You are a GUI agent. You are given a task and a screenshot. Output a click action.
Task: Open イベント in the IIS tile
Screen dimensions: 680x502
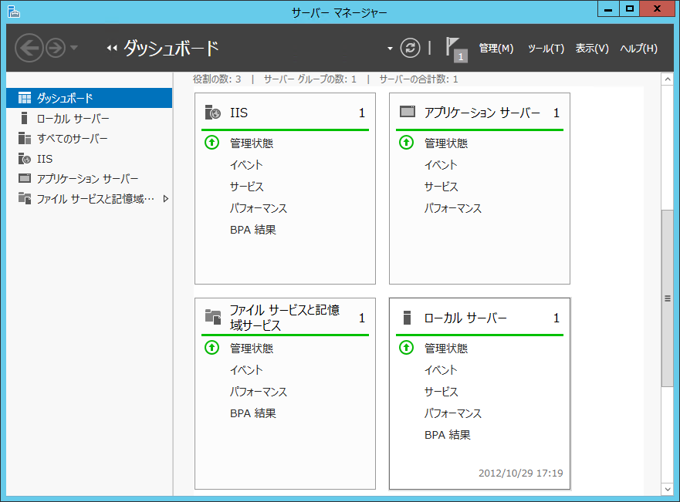[246, 165]
